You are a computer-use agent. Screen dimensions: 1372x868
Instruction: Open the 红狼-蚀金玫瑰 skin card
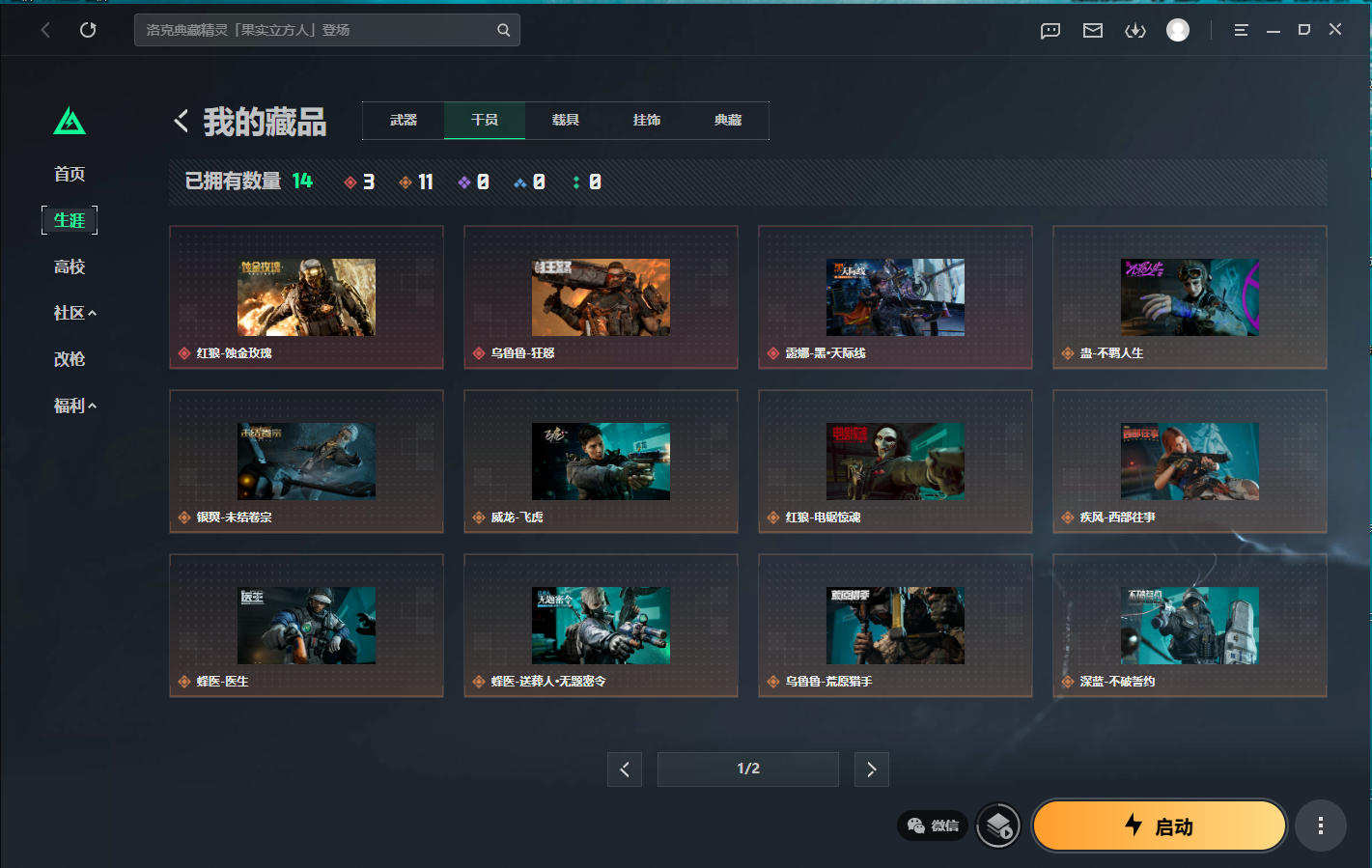306,297
